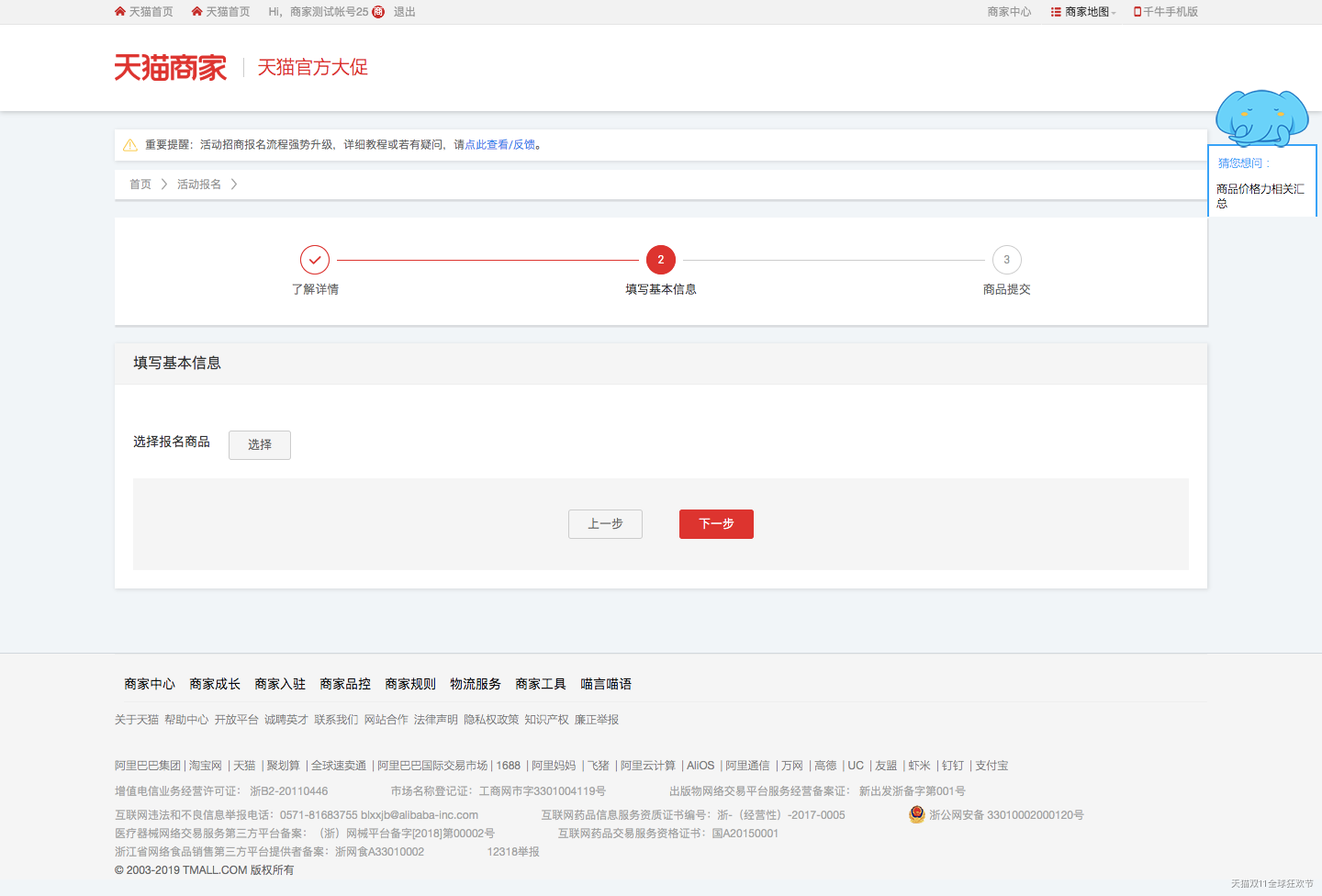Click suggested question 商品价格力相关汇总
1322x896 pixels.
tap(1260, 196)
